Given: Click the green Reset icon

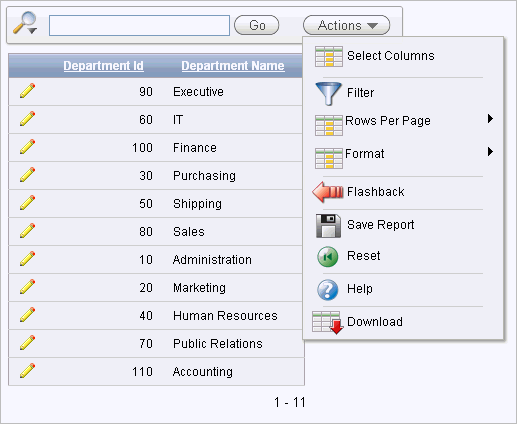Looking at the screenshot, I should pyautogui.click(x=328, y=257).
